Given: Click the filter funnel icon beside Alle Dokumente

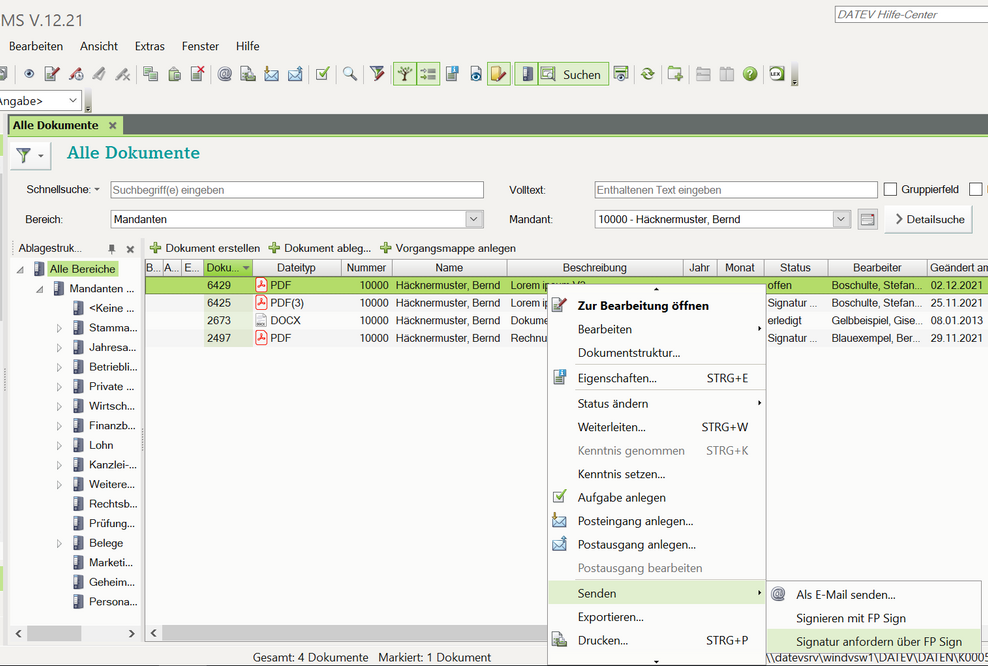Looking at the screenshot, I should 24,155.
